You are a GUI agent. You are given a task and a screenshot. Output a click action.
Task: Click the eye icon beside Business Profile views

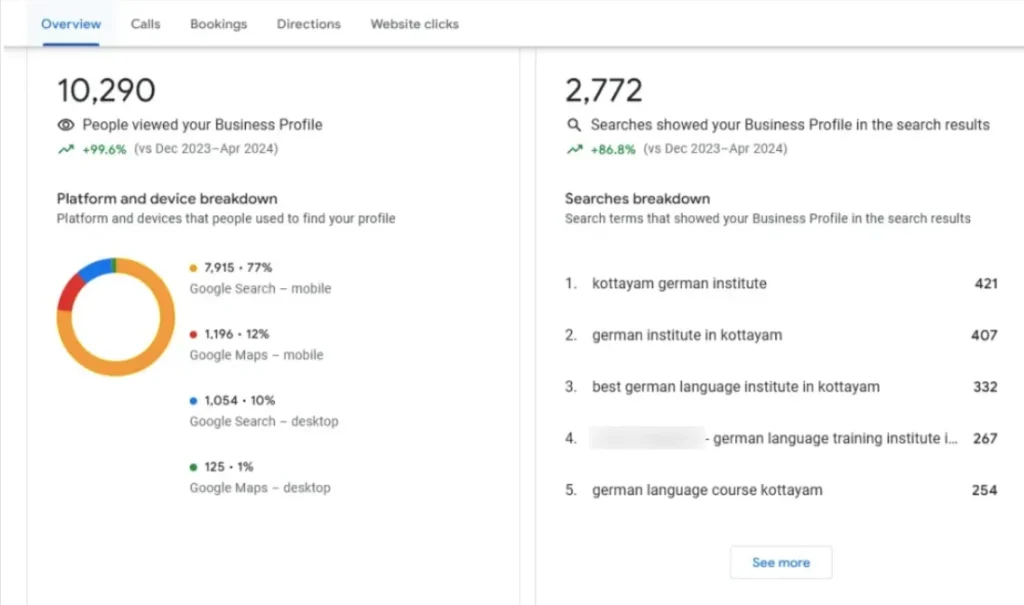pyautogui.click(x=66, y=125)
